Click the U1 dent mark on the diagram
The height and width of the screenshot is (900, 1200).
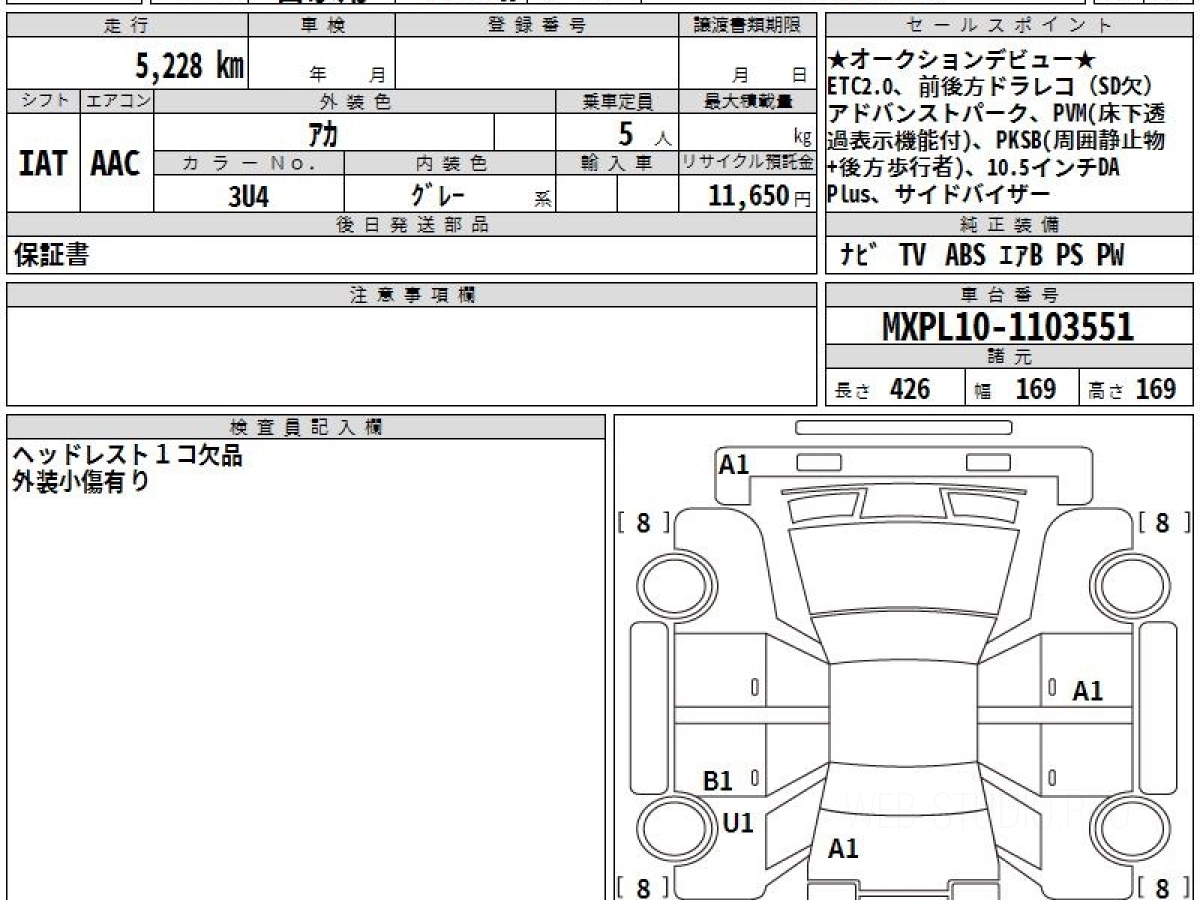(x=738, y=823)
